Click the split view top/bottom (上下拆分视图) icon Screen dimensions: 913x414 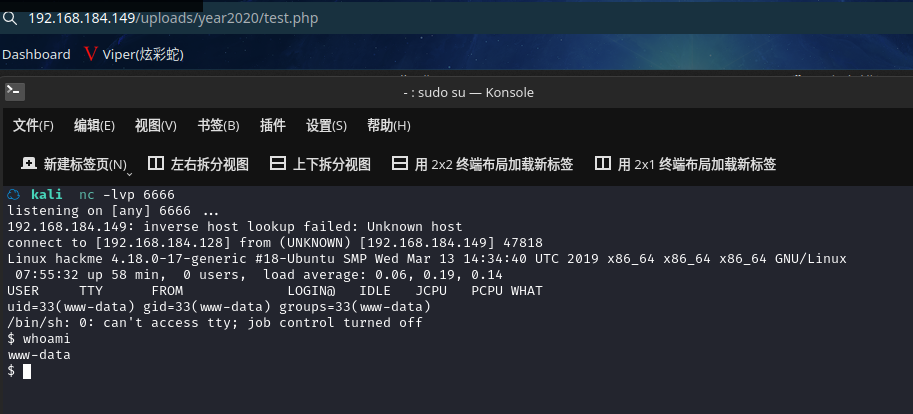pyautogui.click(x=278, y=164)
